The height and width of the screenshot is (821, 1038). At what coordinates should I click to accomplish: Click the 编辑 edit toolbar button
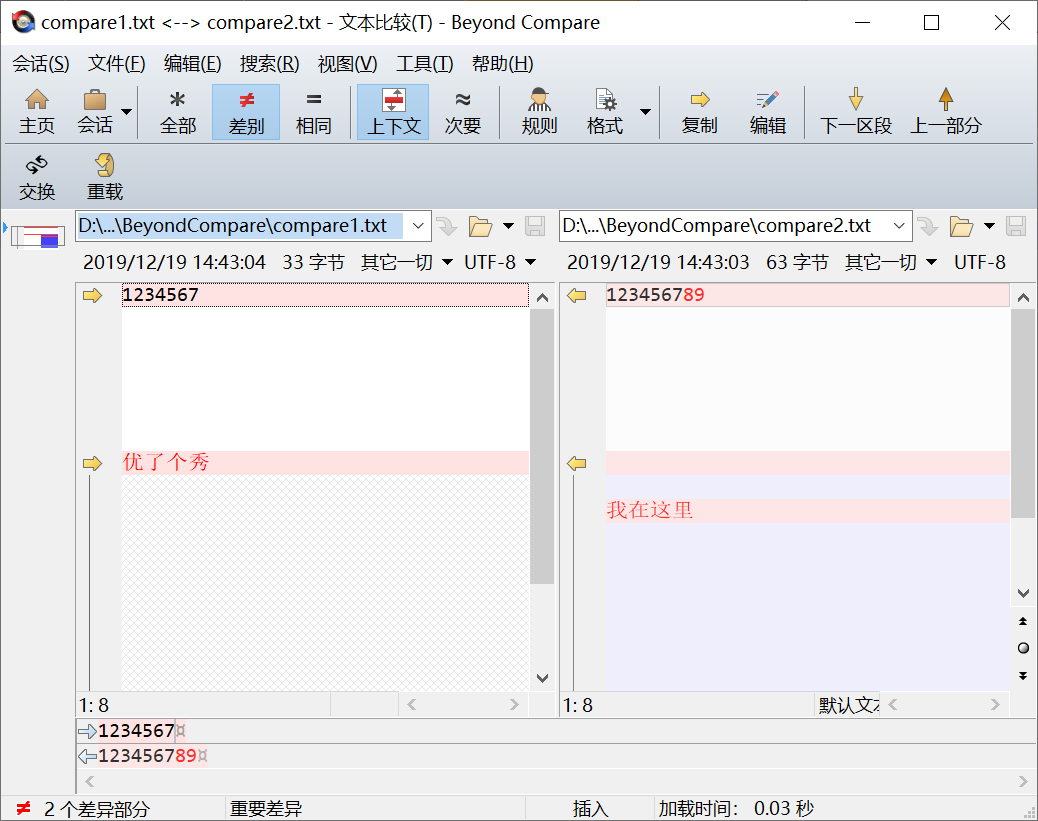[767, 110]
